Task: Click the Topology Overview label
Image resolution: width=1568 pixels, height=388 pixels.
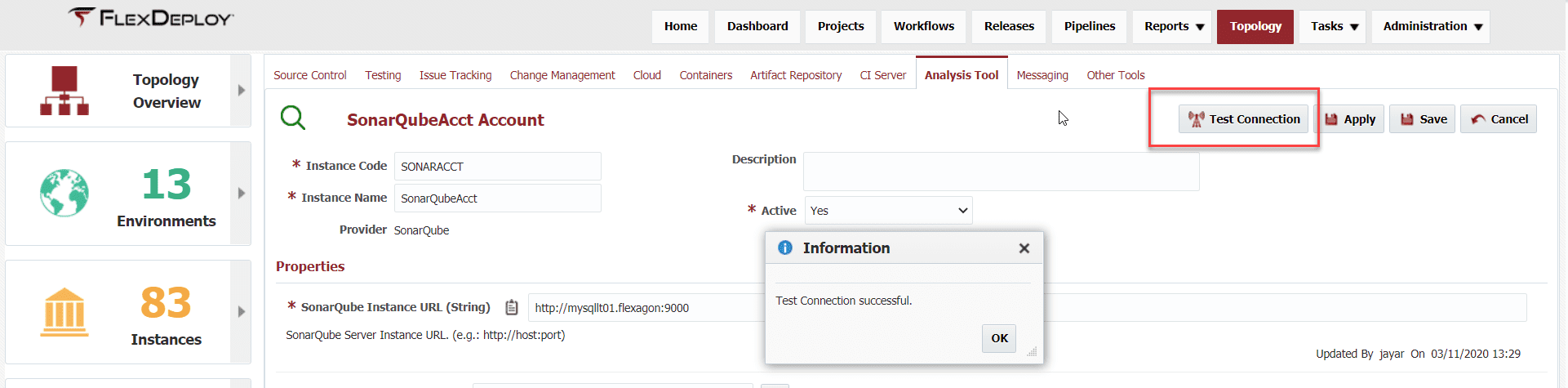Action: 167,91
